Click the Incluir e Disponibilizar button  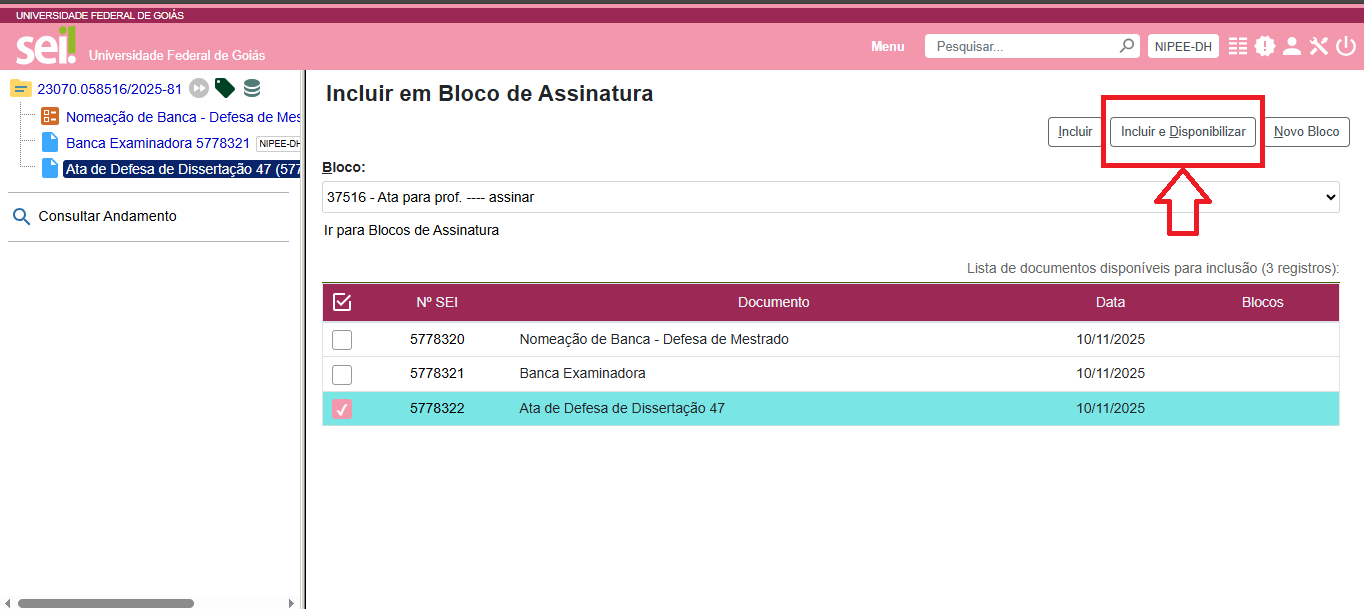1183,132
